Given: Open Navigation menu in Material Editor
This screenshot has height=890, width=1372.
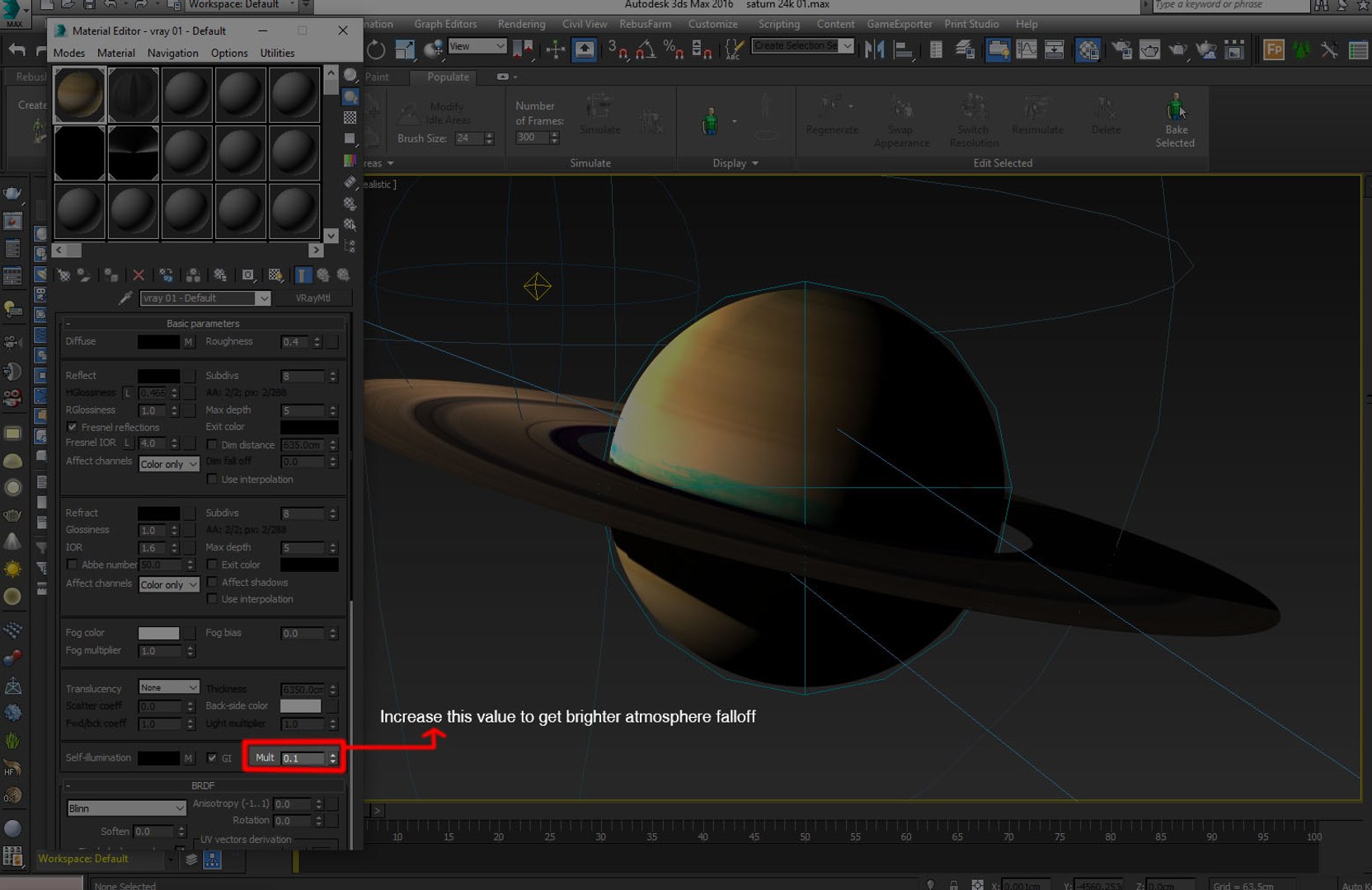Looking at the screenshot, I should [172, 53].
